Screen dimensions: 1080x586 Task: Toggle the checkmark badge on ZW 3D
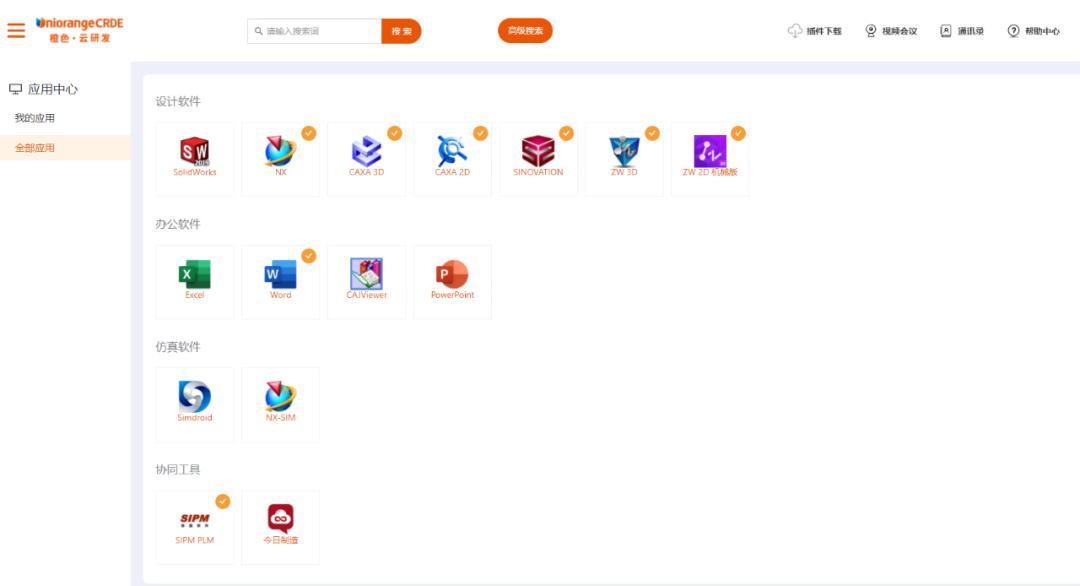coord(652,133)
